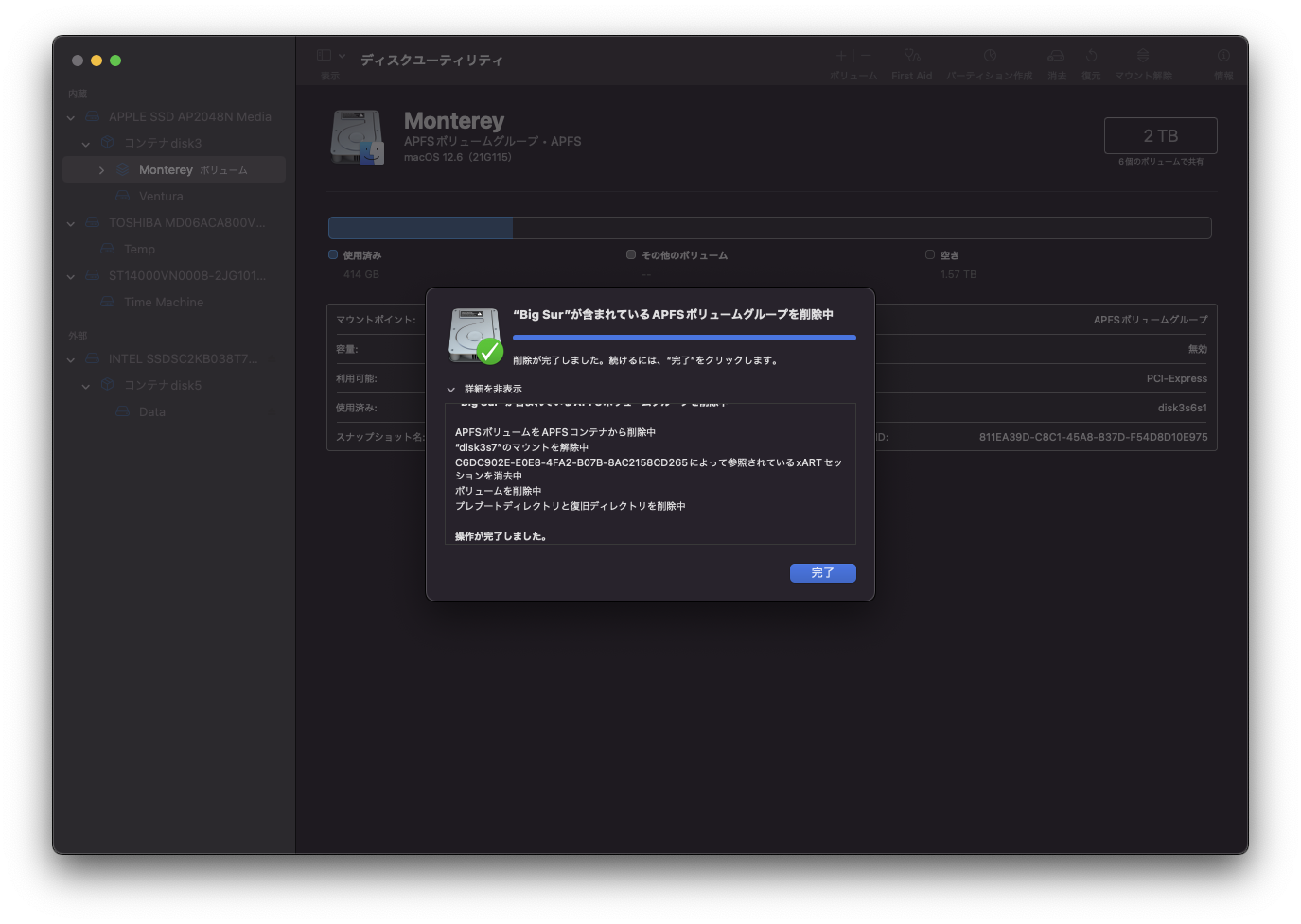This screenshot has height=924, width=1301.
Task: Click the スナップショット名: label
Action: 380,437
